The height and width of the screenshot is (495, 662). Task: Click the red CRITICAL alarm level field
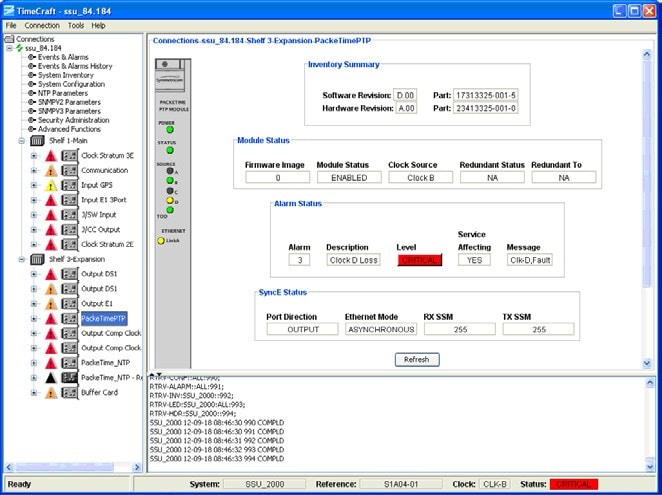(420, 260)
